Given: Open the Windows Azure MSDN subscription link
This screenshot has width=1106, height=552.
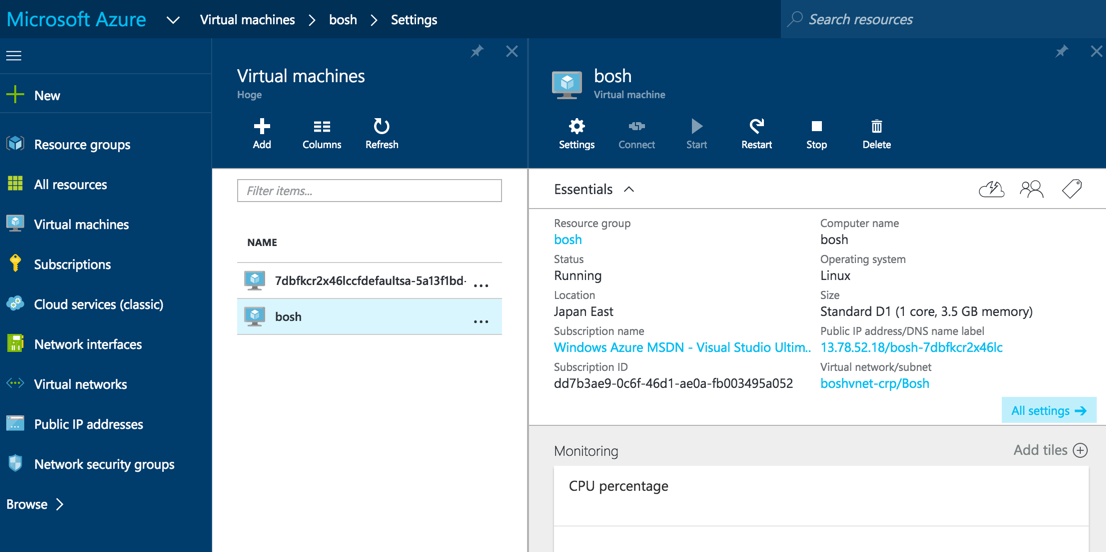Looking at the screenshot, I should [682, 348].
